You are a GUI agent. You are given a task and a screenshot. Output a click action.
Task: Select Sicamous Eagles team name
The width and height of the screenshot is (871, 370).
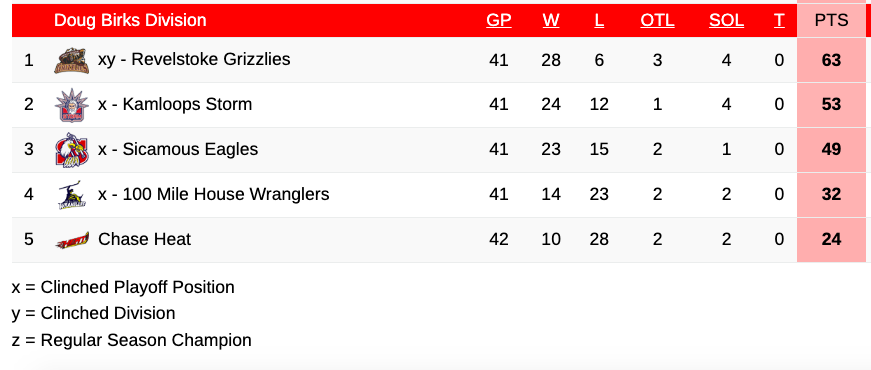(x=178, y=149)
